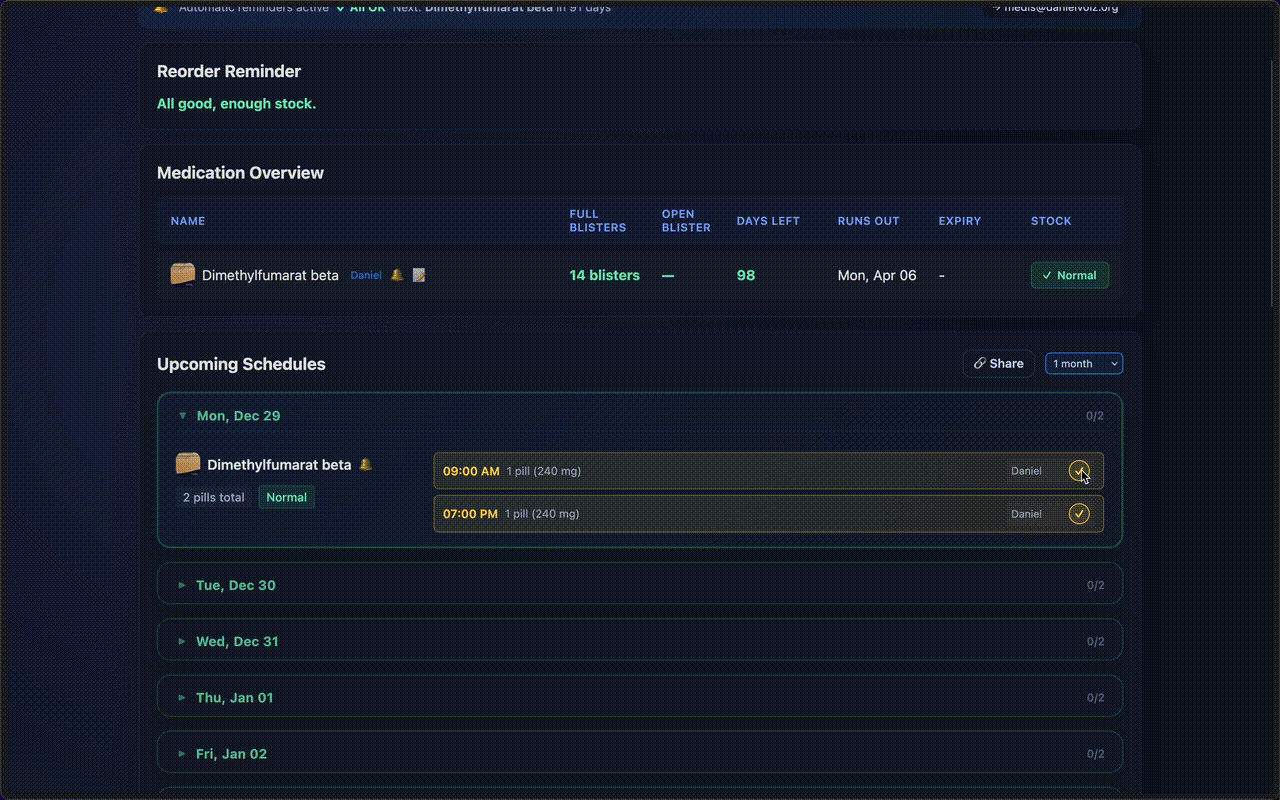The height and width of the screenshot is (800, 1280).
Task: Click the 0/2 counter on Mon, Dec 29
Action: (x=1095, y=416)
